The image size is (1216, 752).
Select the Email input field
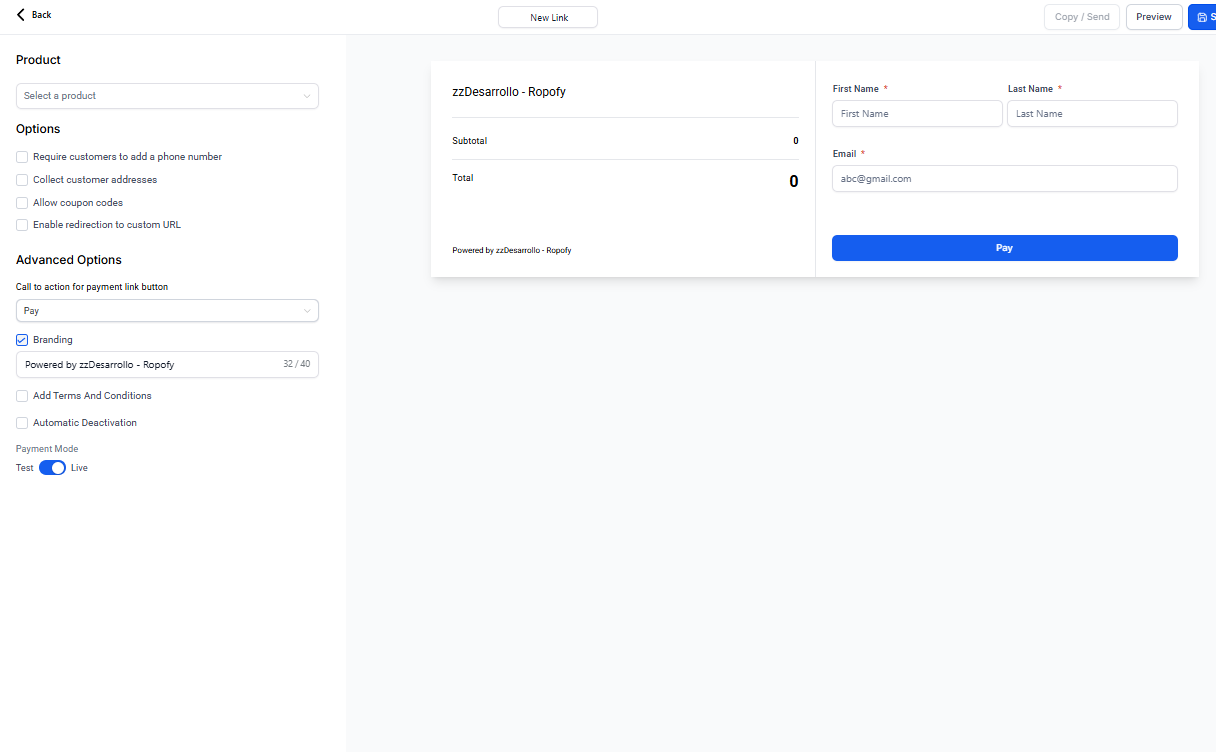coord(1004,179)
